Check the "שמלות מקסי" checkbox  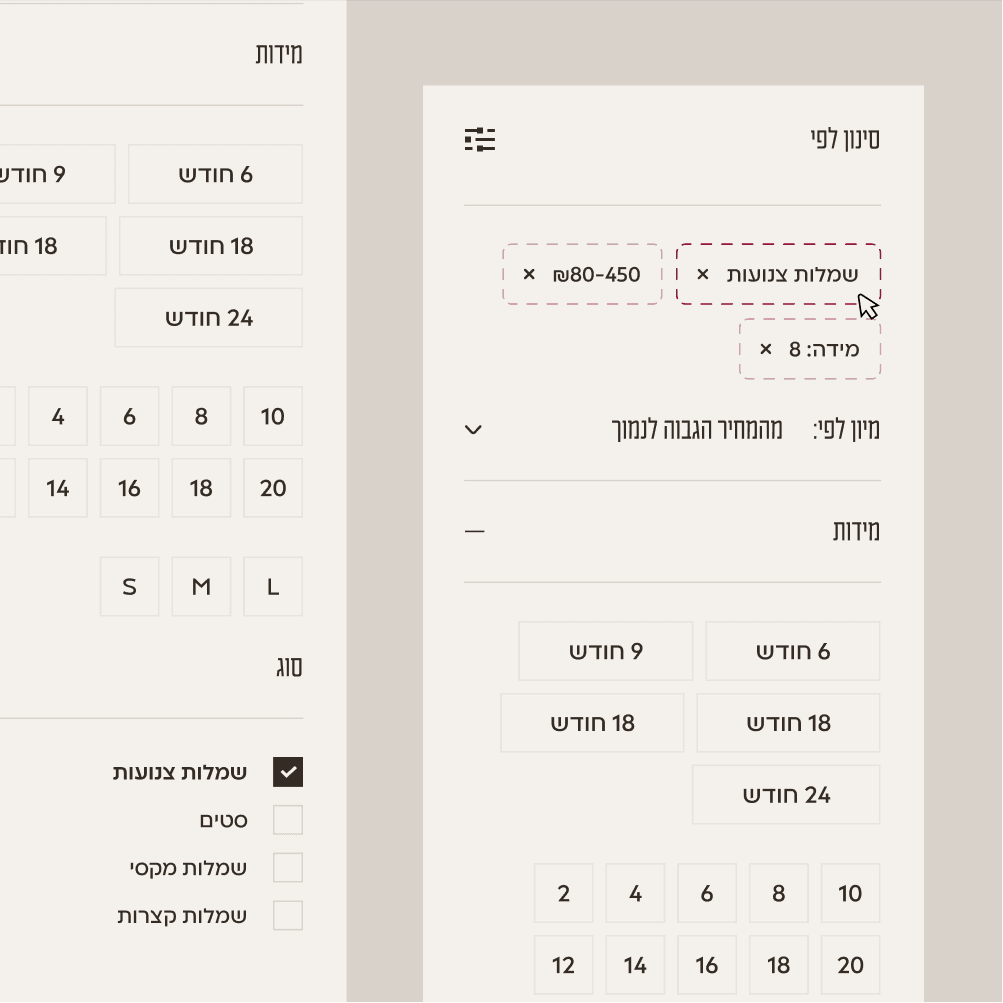pos(288,867)
